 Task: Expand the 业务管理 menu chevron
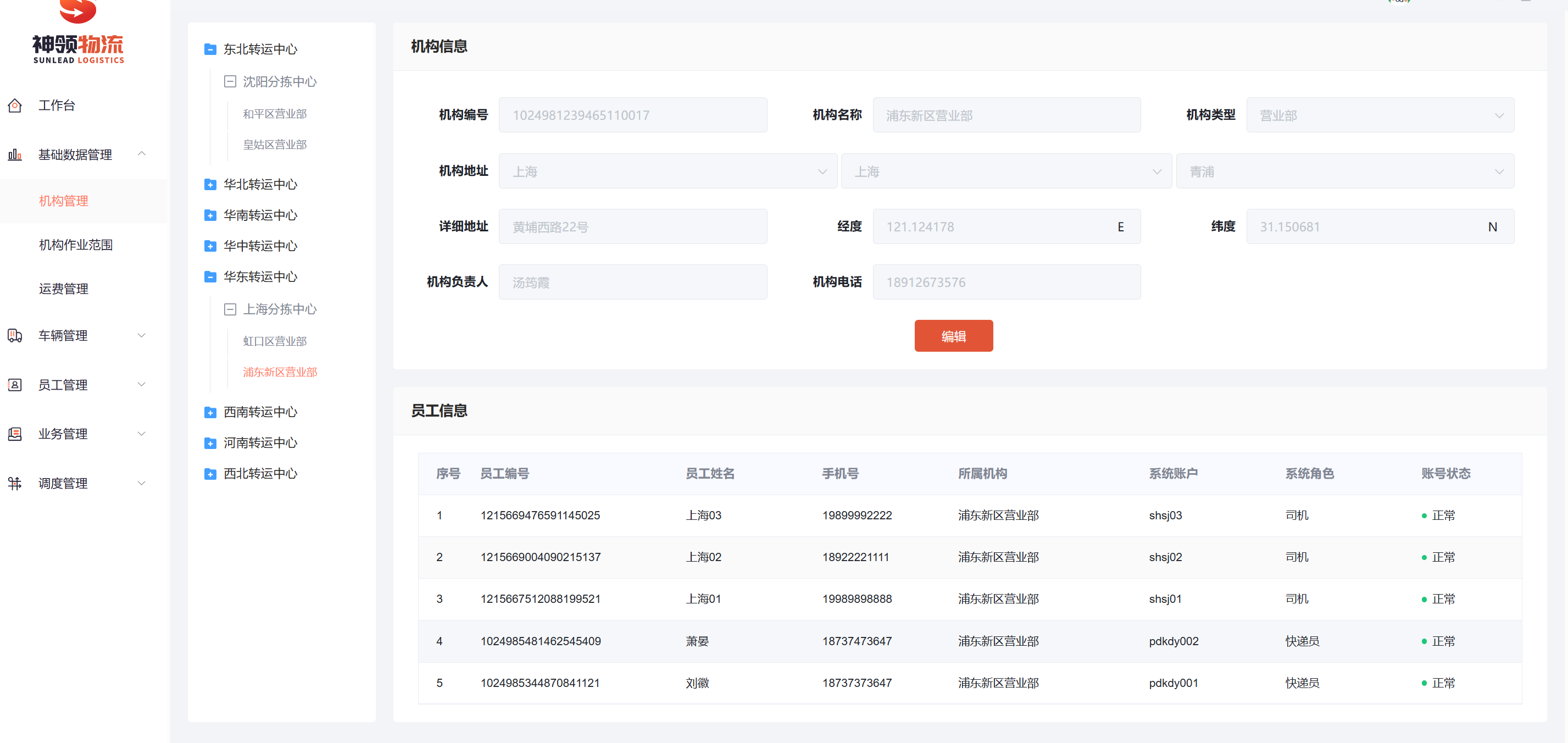point(142,434)
